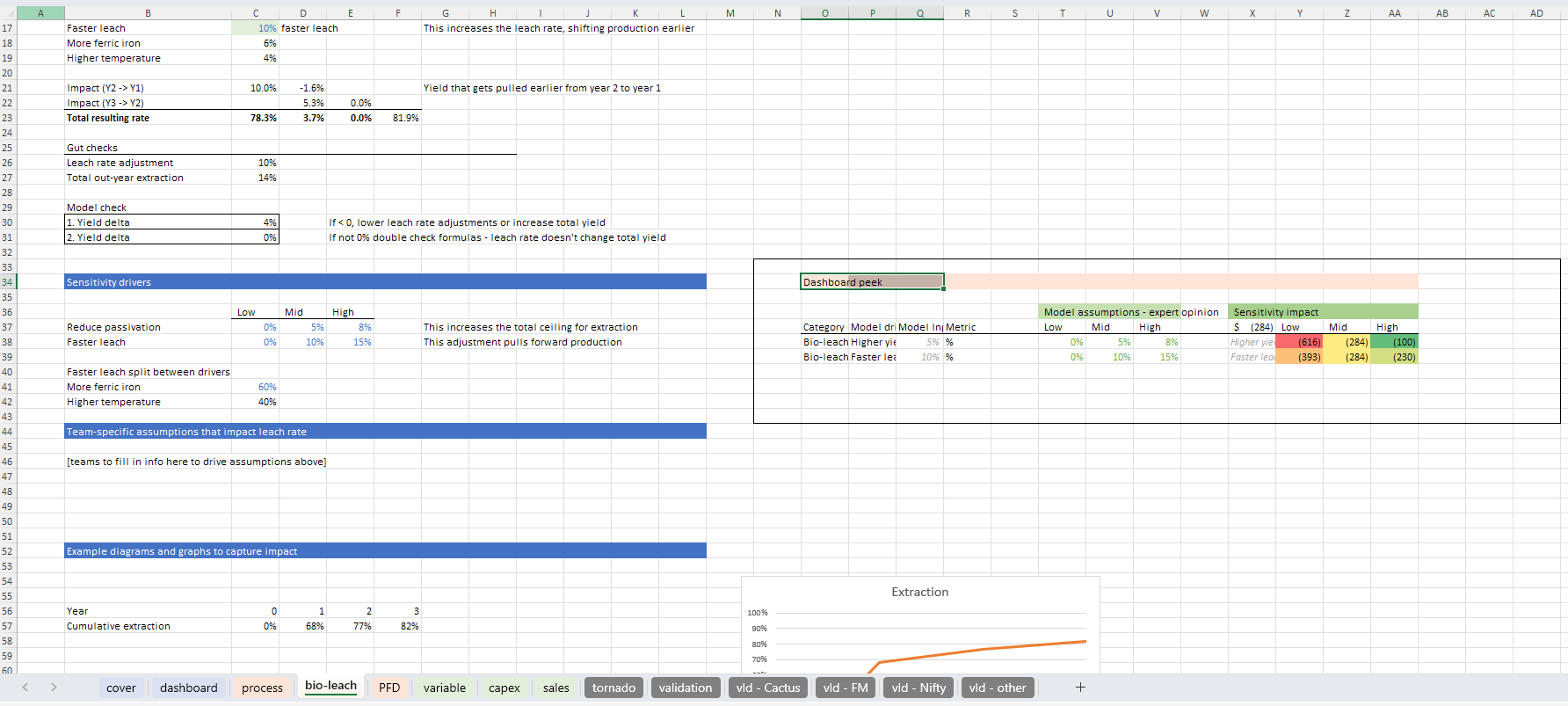Click the Dashboard peek cell
The width and height of the screenshot is (1568, 706).
(872, 282)
